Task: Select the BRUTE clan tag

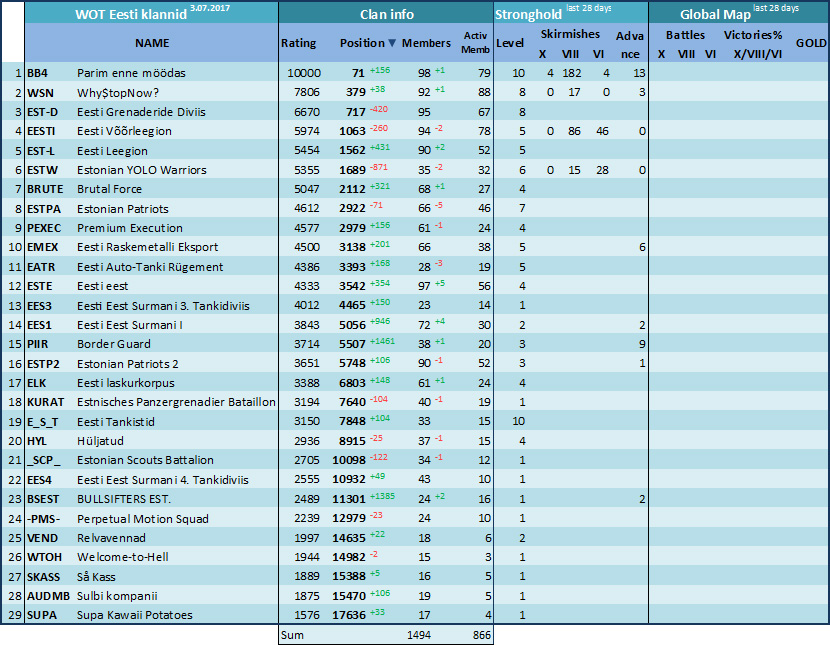Action: pyautogui.click(x=45, y=189)
